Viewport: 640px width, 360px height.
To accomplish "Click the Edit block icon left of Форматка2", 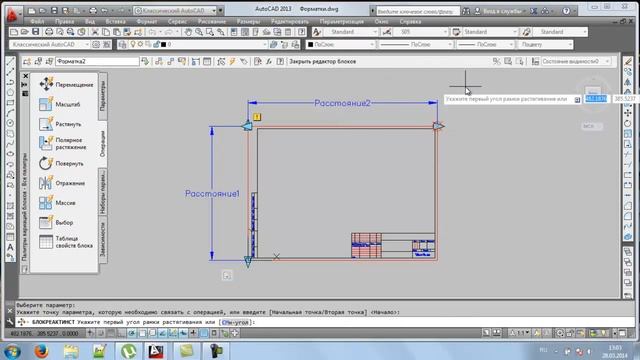I will (x=27, y=62).
